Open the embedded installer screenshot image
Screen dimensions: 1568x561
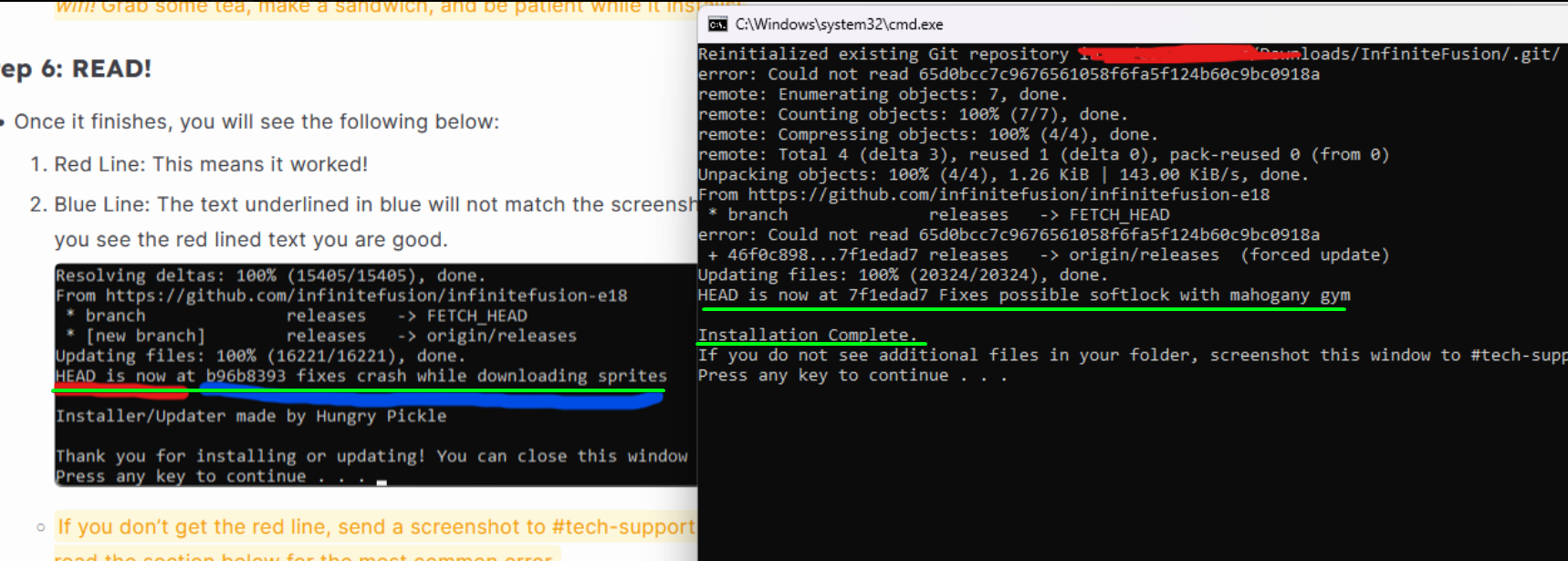375,375
